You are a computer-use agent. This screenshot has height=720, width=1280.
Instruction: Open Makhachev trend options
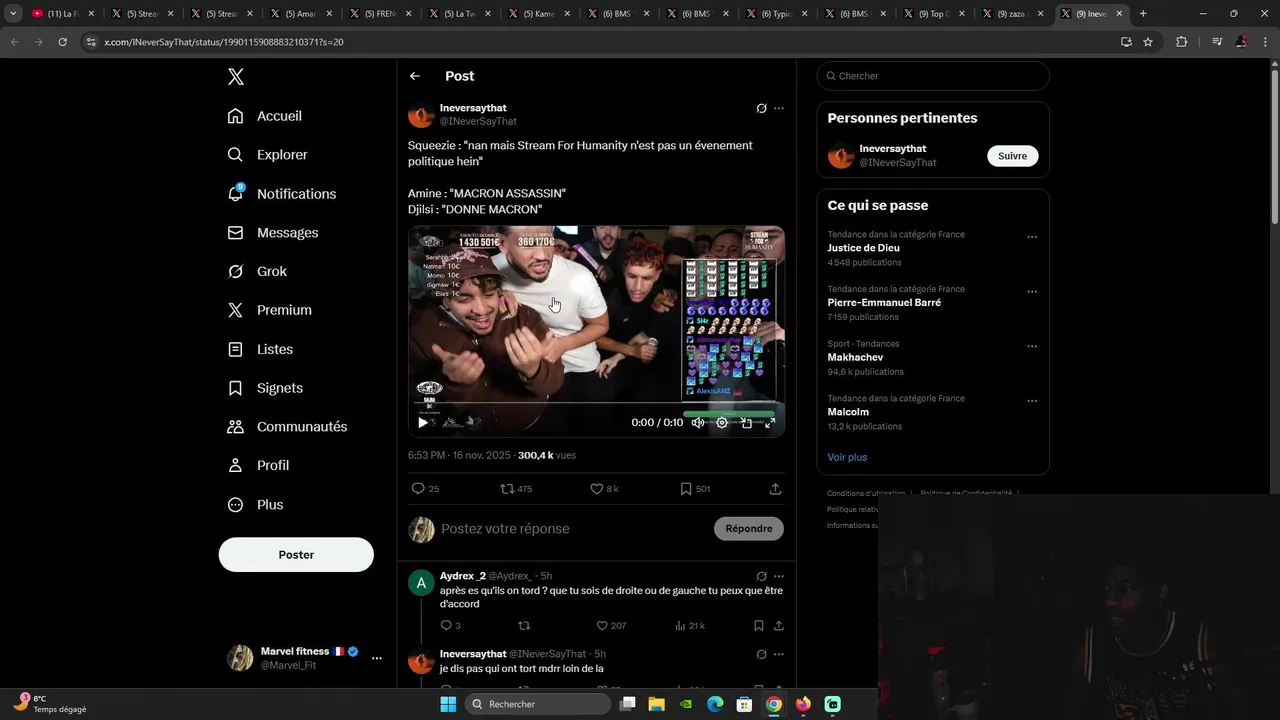(x=1032, y=346)
